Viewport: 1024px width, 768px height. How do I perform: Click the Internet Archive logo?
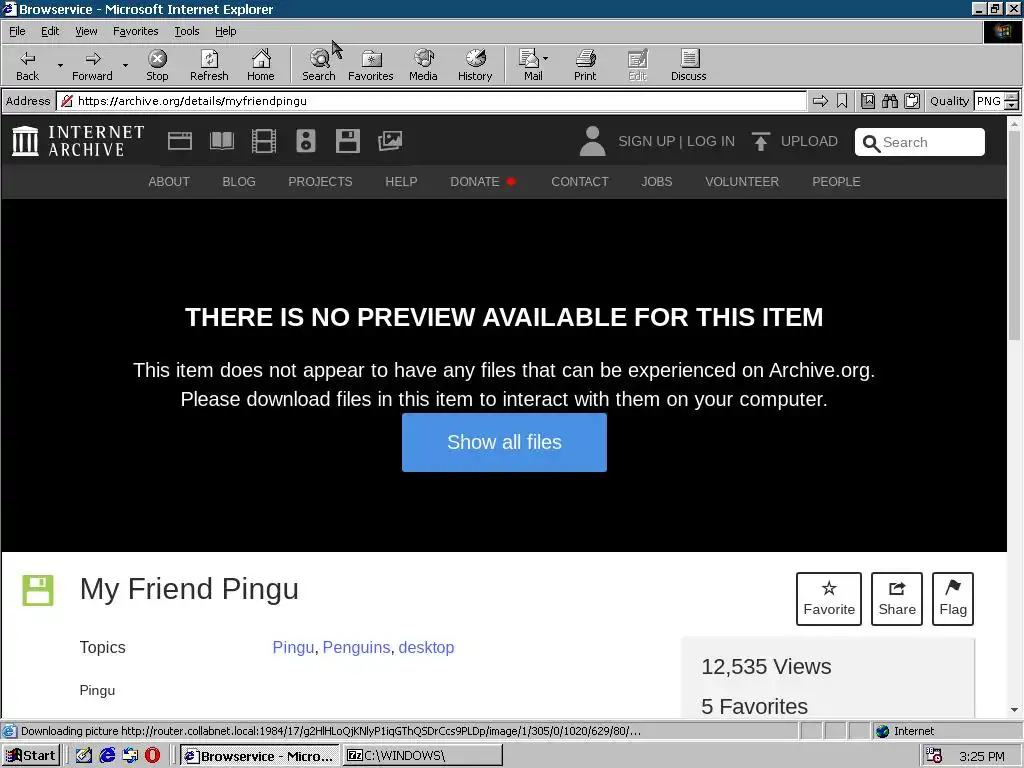click(78, 141)
